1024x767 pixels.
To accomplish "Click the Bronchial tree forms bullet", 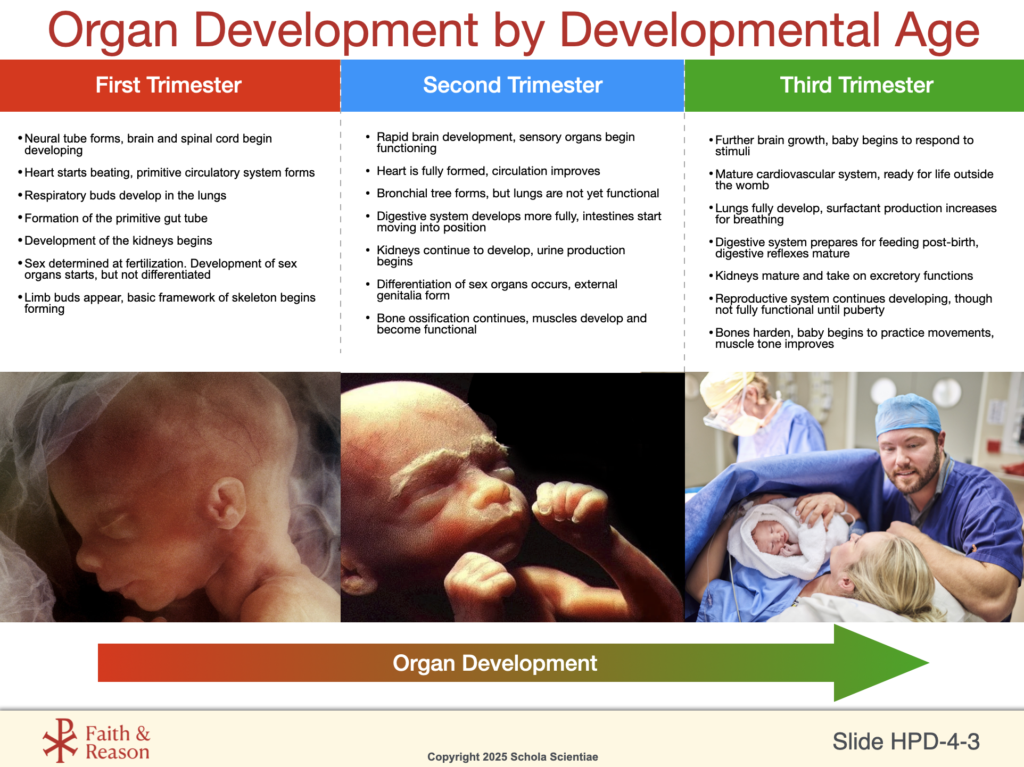I will point(517,193).
